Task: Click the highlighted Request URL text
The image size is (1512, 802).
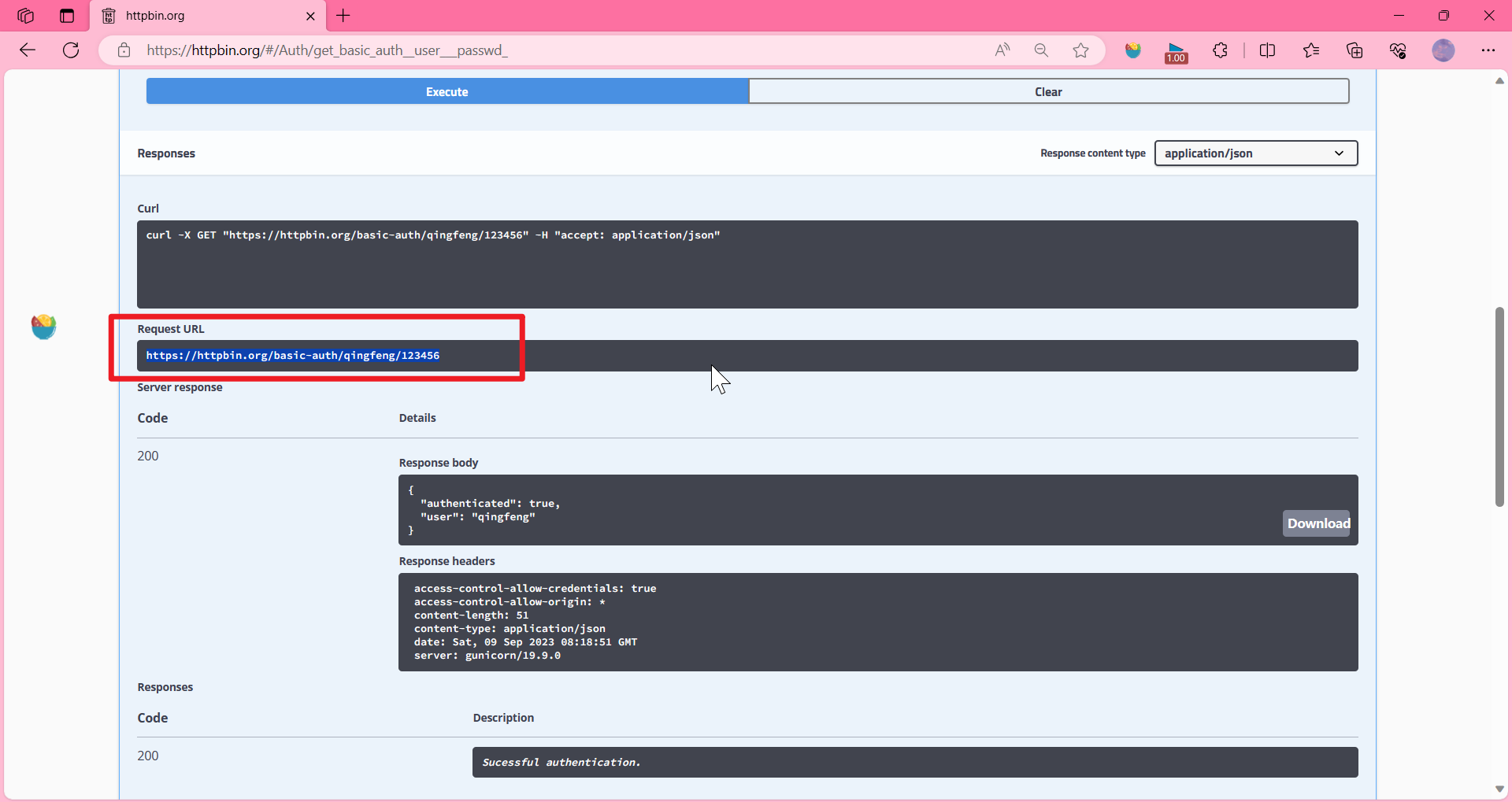Action: pos(293,356)
